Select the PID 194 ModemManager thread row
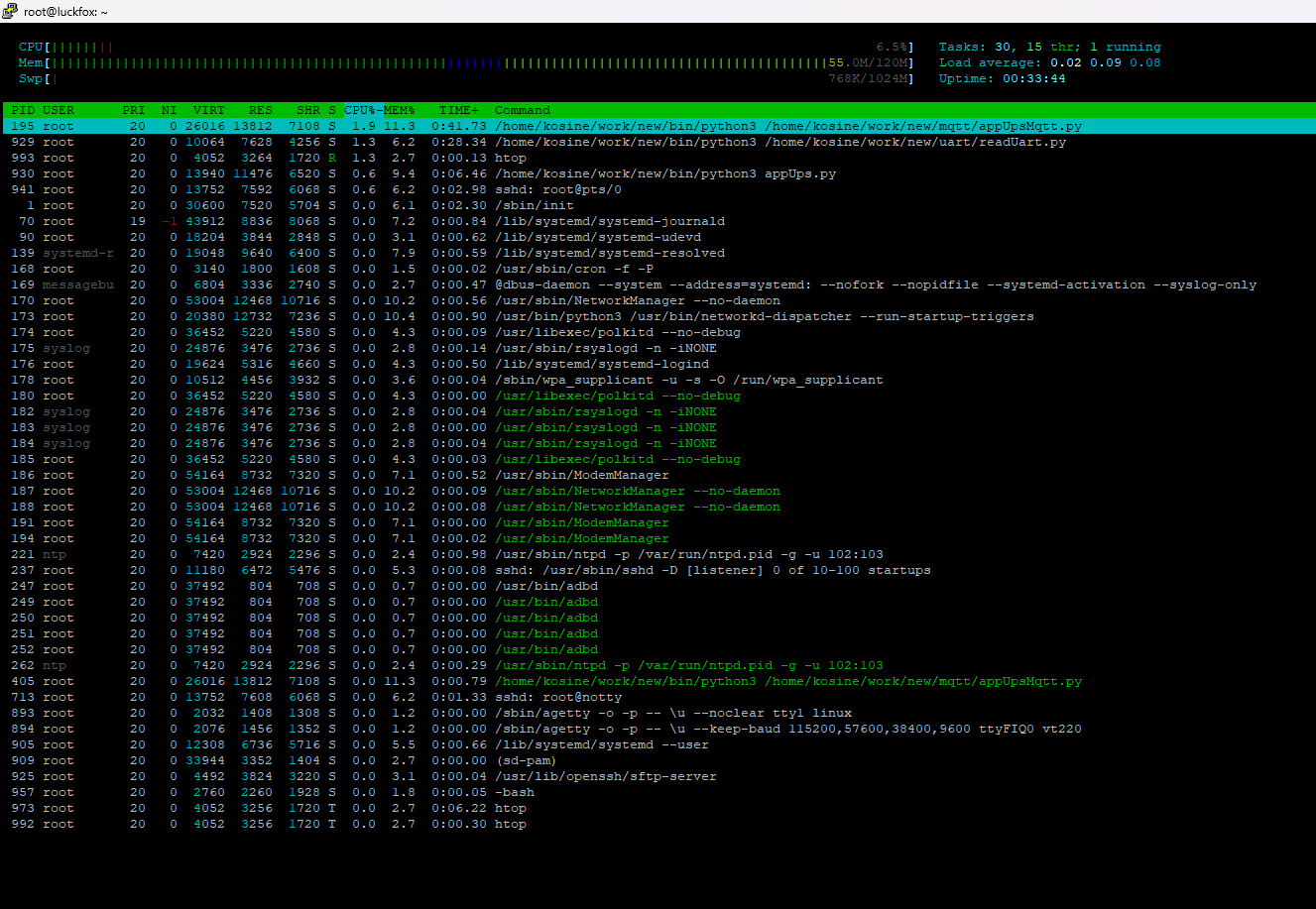Screen dimensions: 1316x909 point(658,538)
